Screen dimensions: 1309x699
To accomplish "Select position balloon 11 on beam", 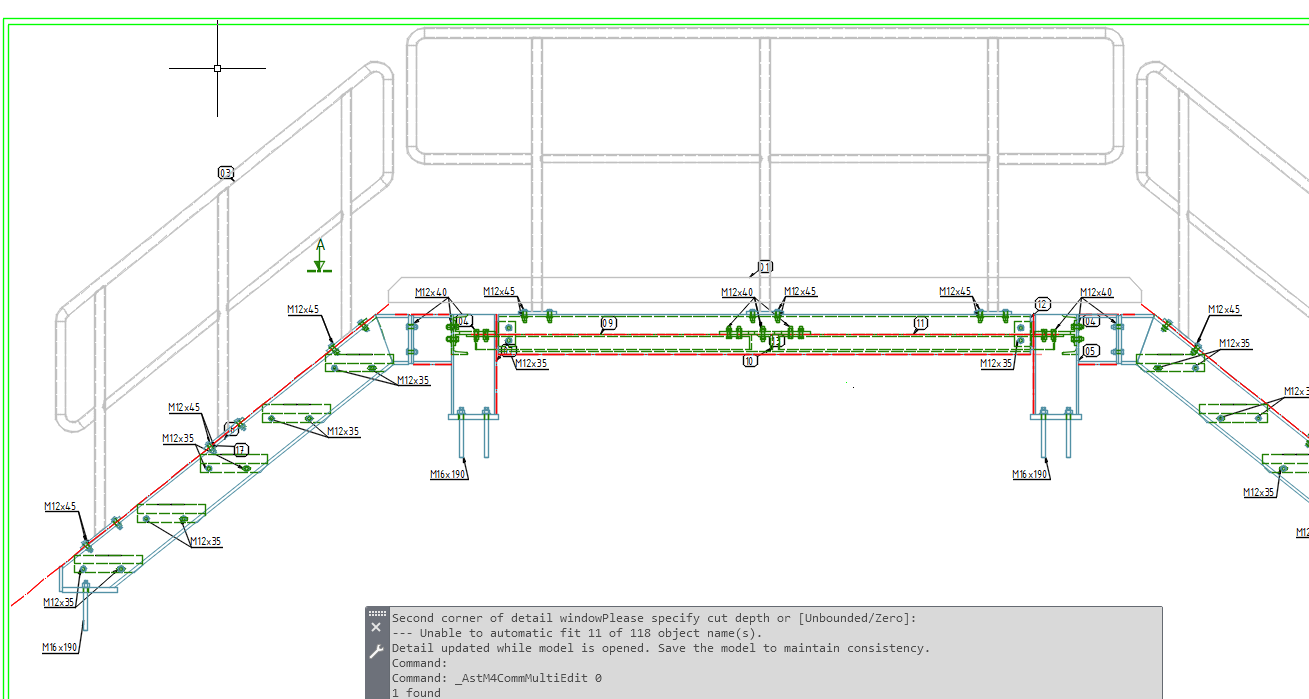I will (x=920, y=323).
